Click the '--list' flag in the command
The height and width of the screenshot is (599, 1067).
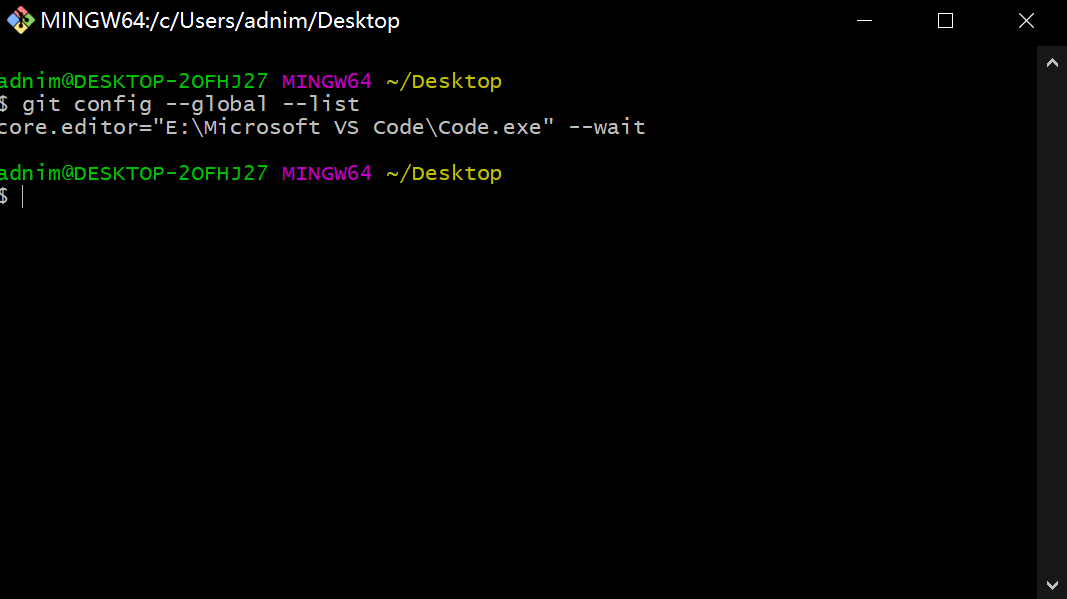point(321,104)
